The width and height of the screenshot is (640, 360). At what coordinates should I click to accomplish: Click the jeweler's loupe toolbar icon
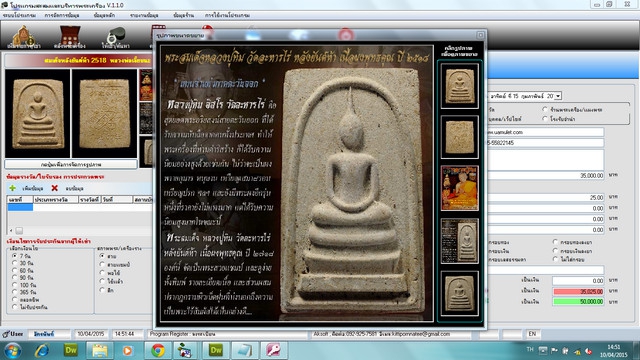pyautogui.click(x=116, y=37)
